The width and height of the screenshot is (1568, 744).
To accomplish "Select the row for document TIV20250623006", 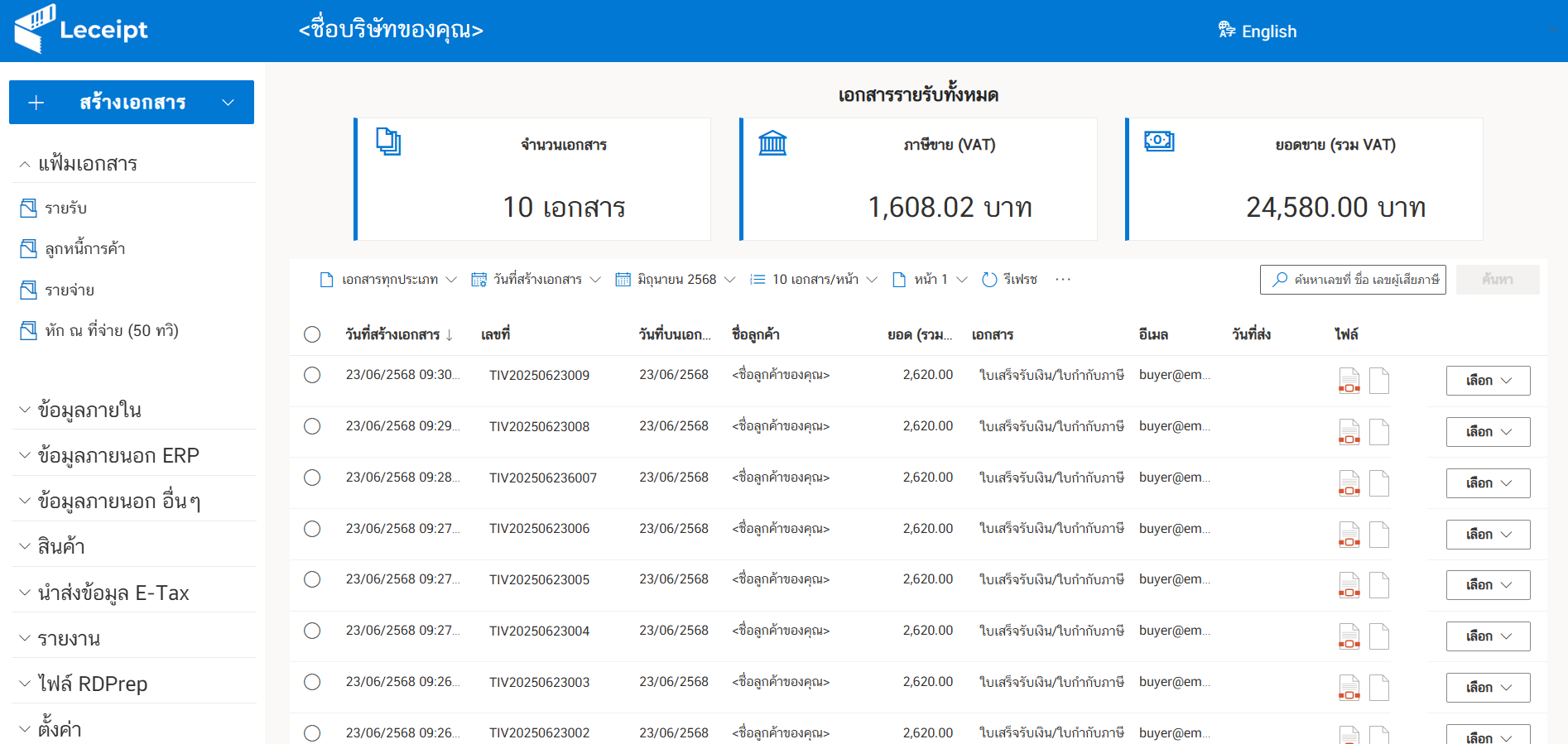I will point(312,529).
